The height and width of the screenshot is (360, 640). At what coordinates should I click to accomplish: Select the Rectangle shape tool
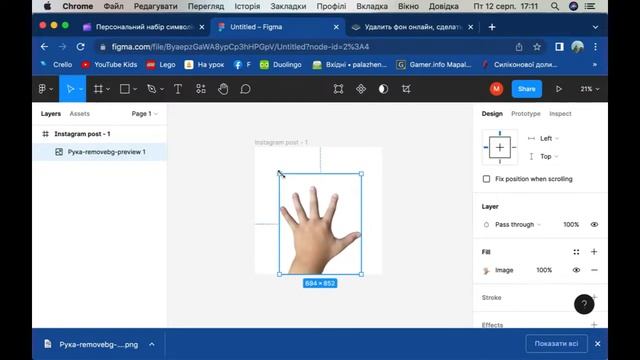coord(124,89)
